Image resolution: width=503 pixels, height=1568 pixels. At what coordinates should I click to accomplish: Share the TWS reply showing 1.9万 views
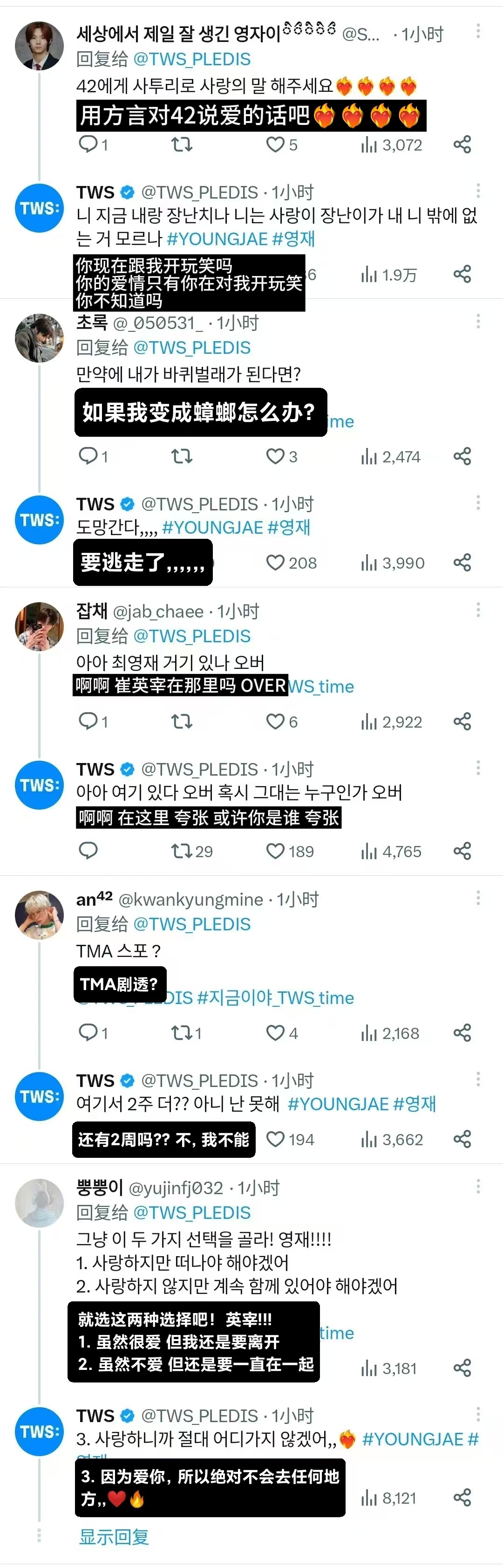462,274
